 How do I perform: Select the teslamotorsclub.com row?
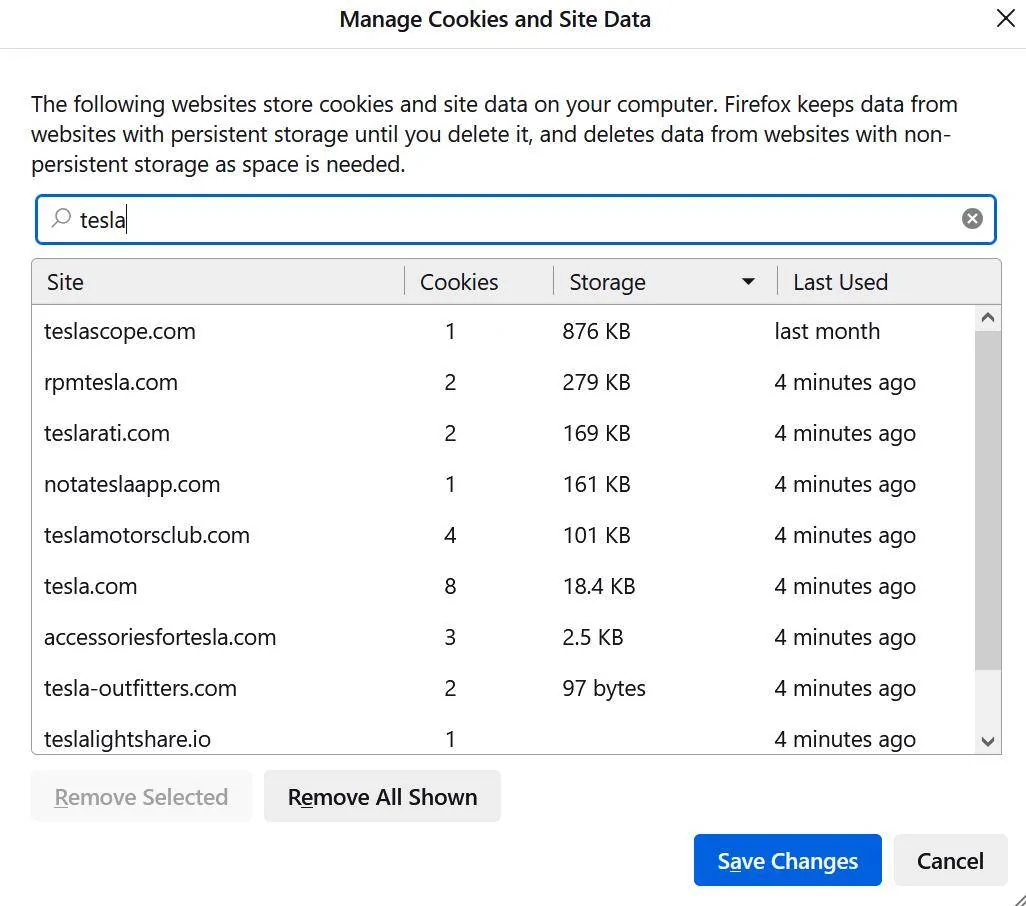503,535
